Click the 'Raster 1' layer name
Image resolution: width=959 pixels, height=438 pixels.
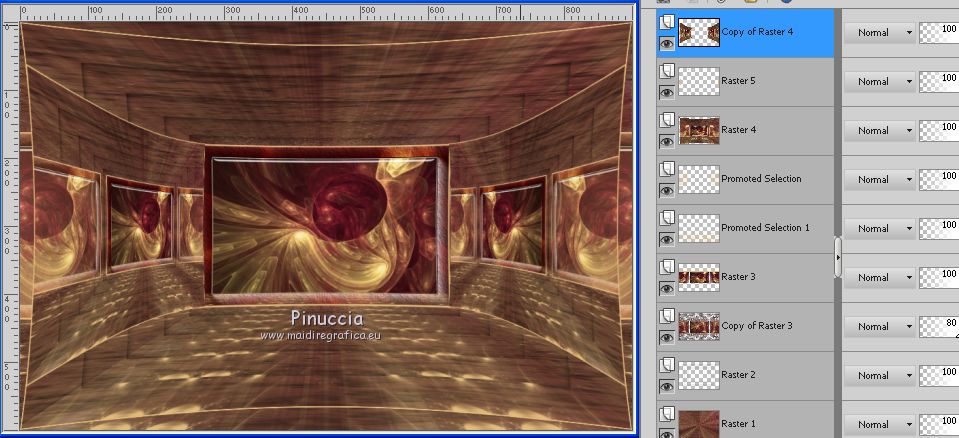[x=738, y=423]
